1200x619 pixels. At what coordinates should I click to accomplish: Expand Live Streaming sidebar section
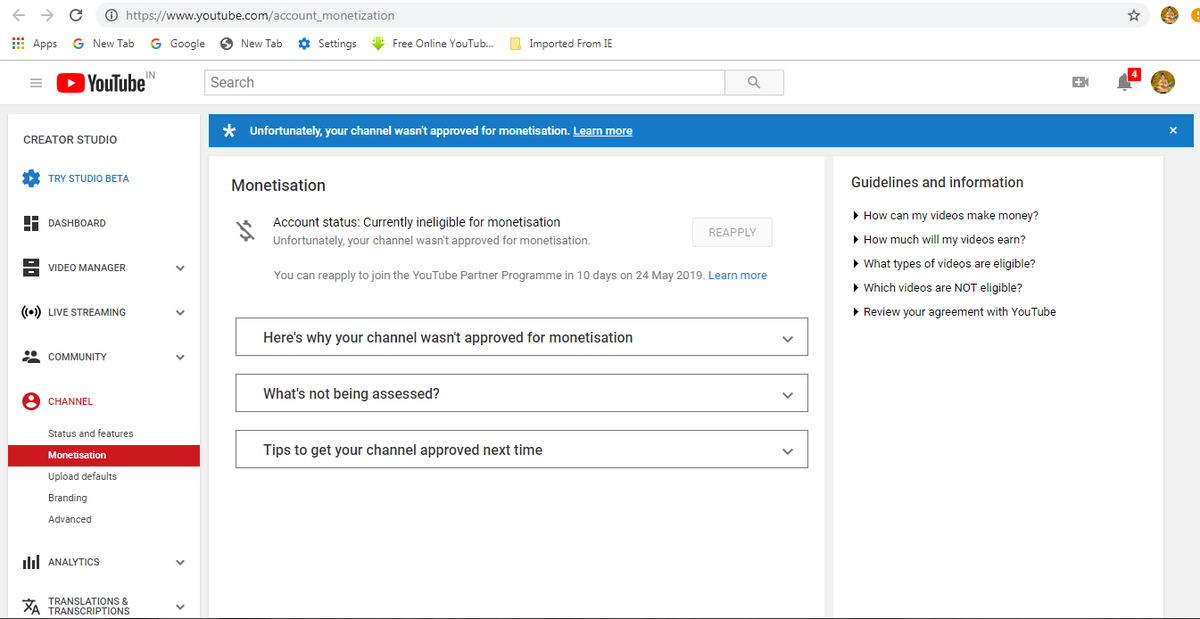180,312
